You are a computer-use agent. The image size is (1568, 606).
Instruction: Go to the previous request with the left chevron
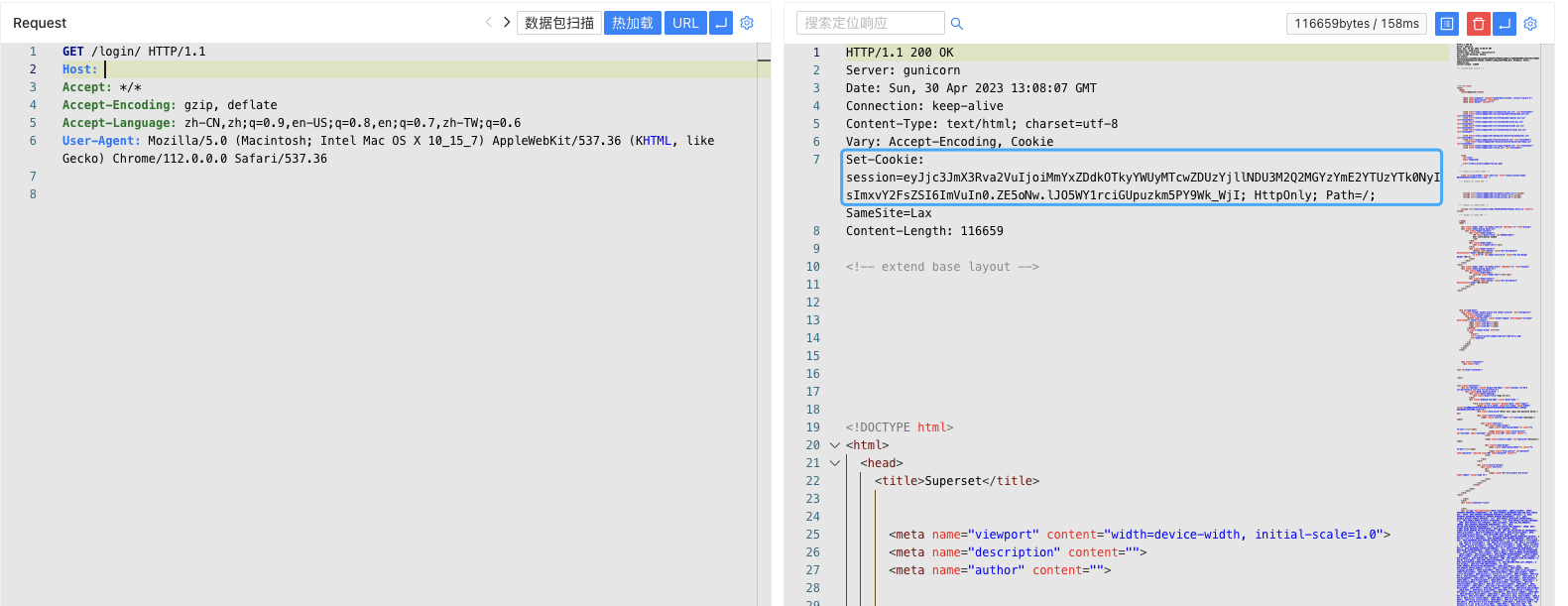point(489,22)
